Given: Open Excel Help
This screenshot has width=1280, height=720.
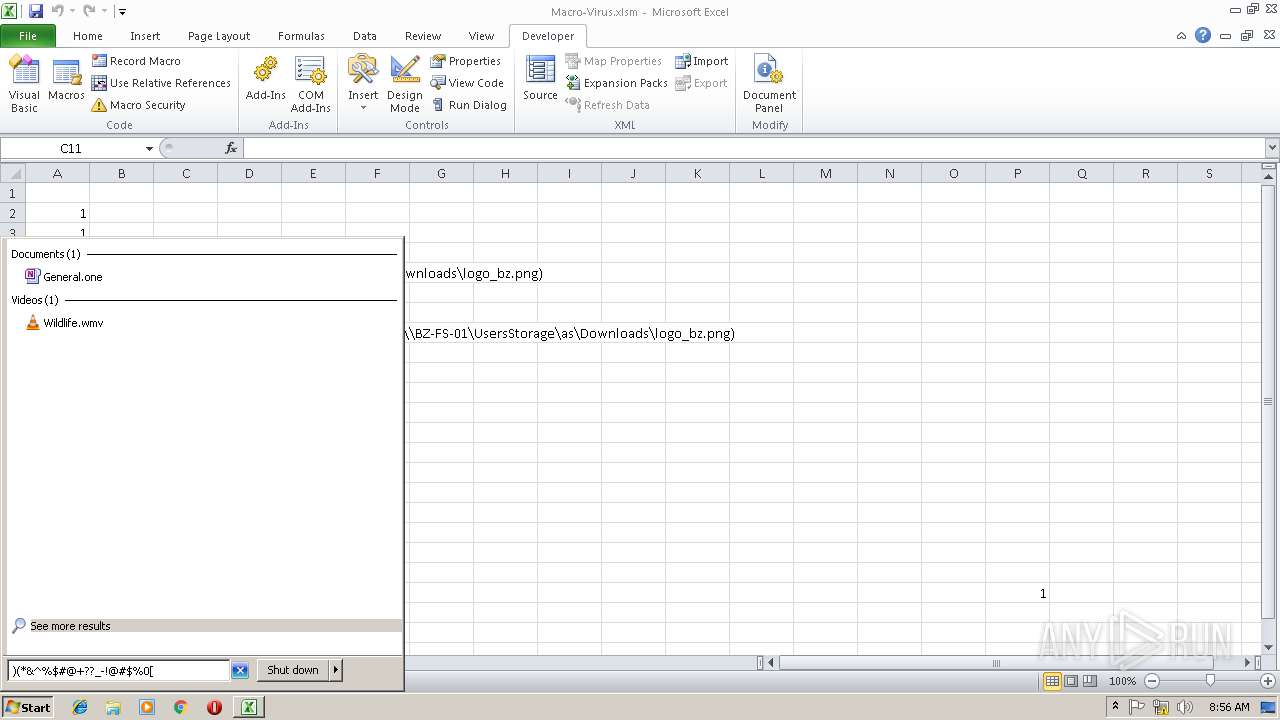Looking at the screenshot, I should coord(1203,35).
